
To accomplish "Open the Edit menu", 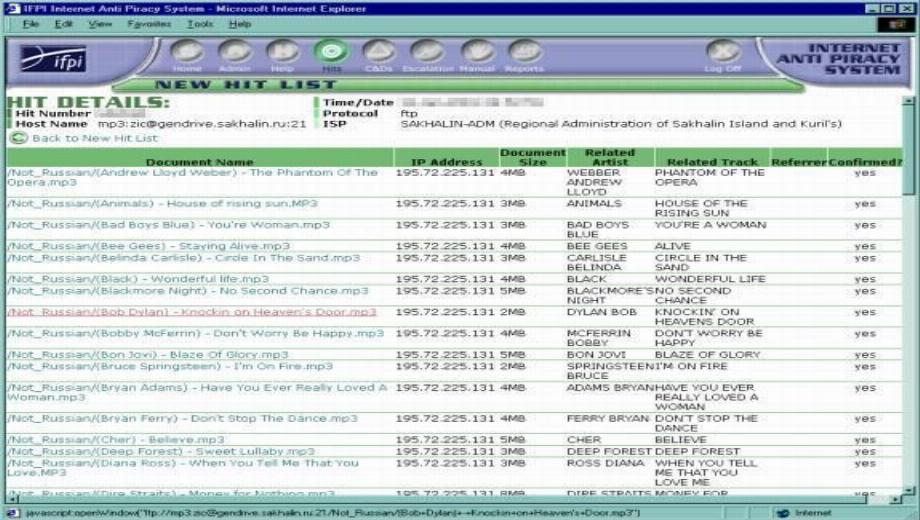I will pyautogui.click(x=63, y=24).
